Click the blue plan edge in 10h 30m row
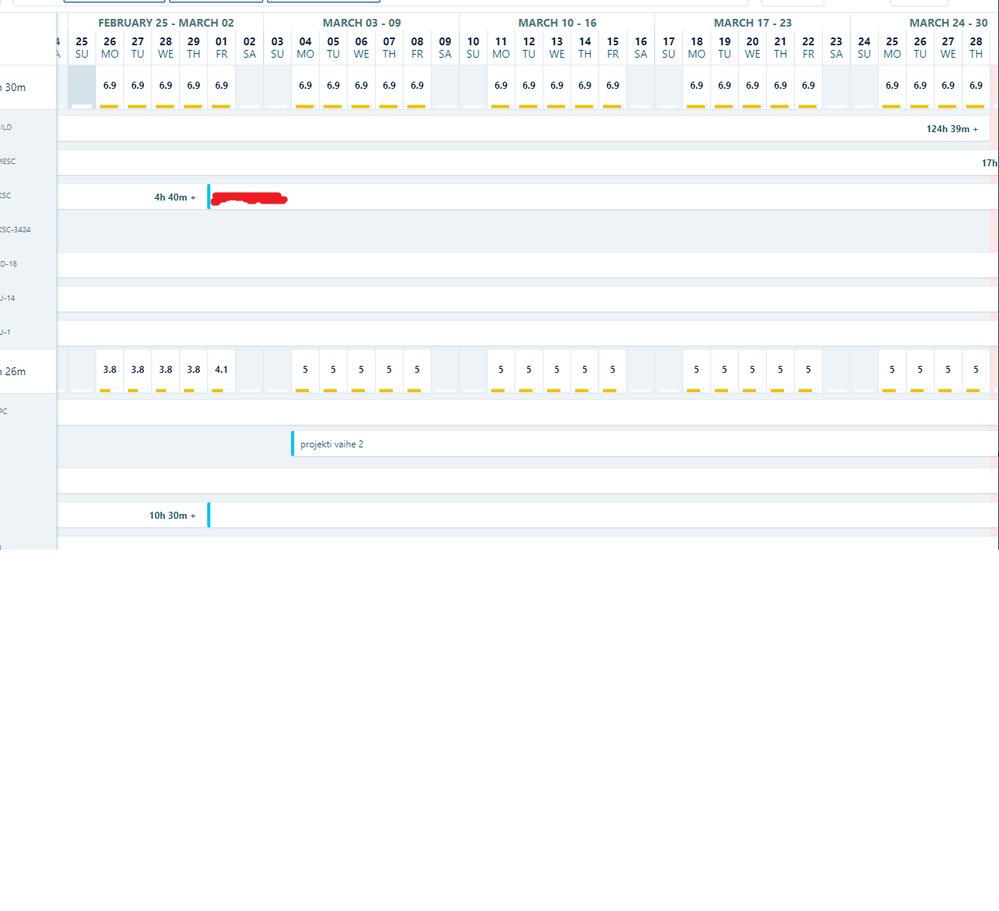The image size is (999, 911). tap(209, 515)
